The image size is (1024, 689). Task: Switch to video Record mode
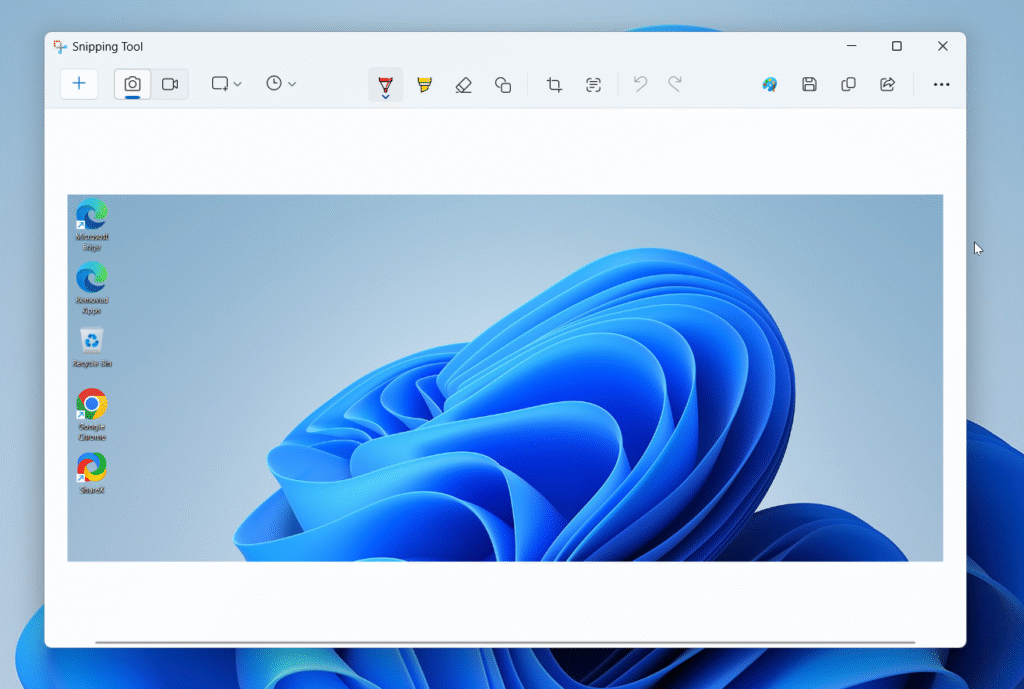[170, 84]
